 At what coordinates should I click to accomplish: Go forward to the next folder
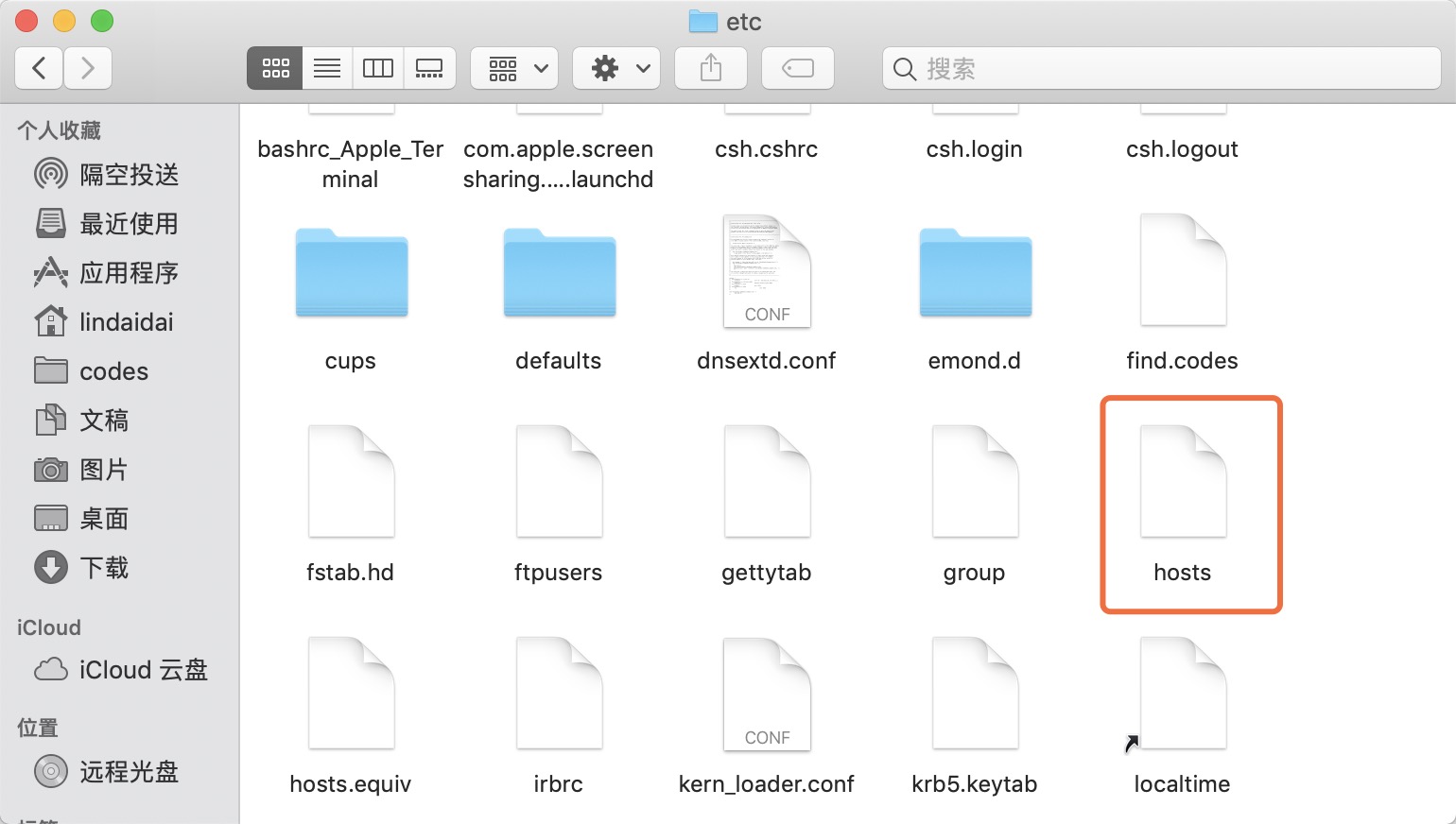88,68
